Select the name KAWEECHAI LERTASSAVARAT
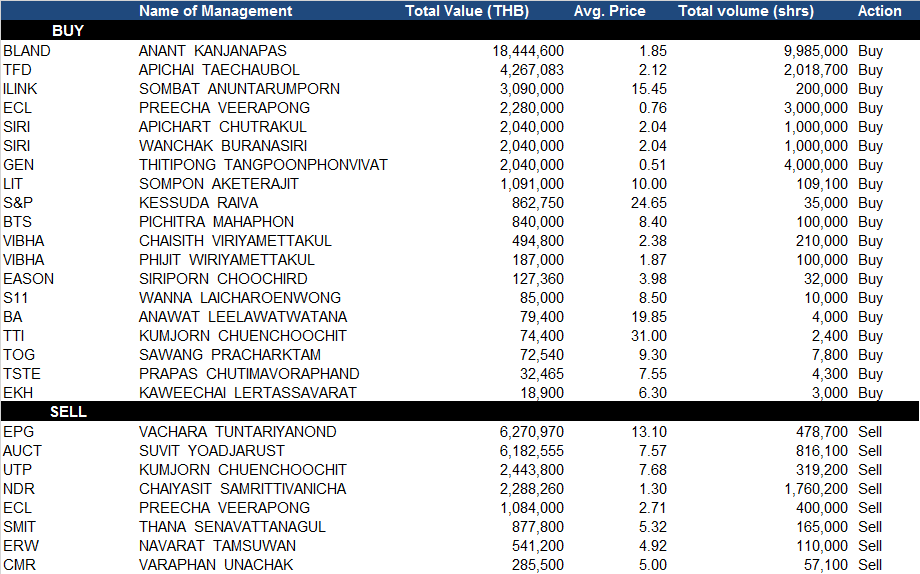 coord(248,393)
